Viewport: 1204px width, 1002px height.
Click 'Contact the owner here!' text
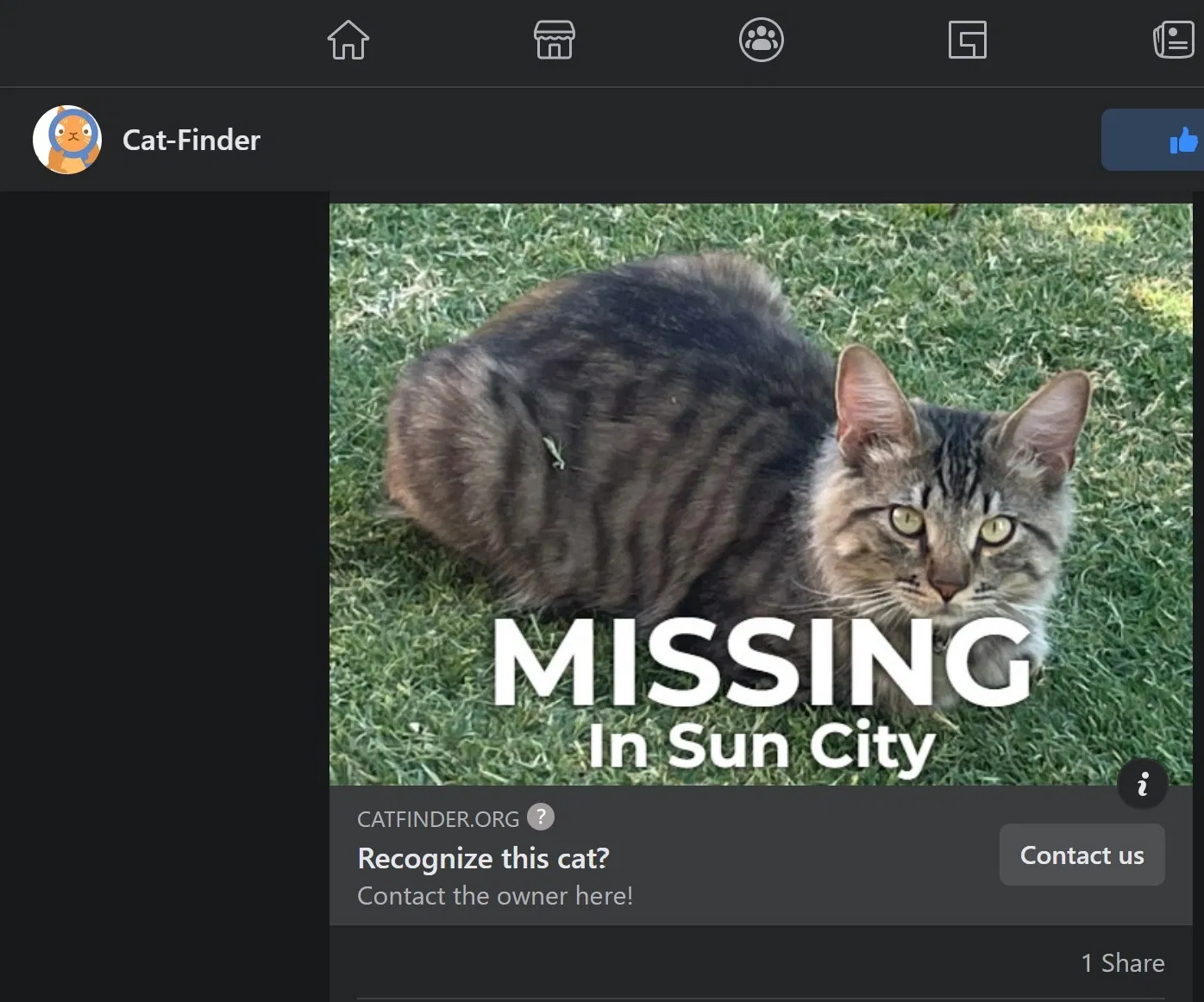[x=495, y=896]
